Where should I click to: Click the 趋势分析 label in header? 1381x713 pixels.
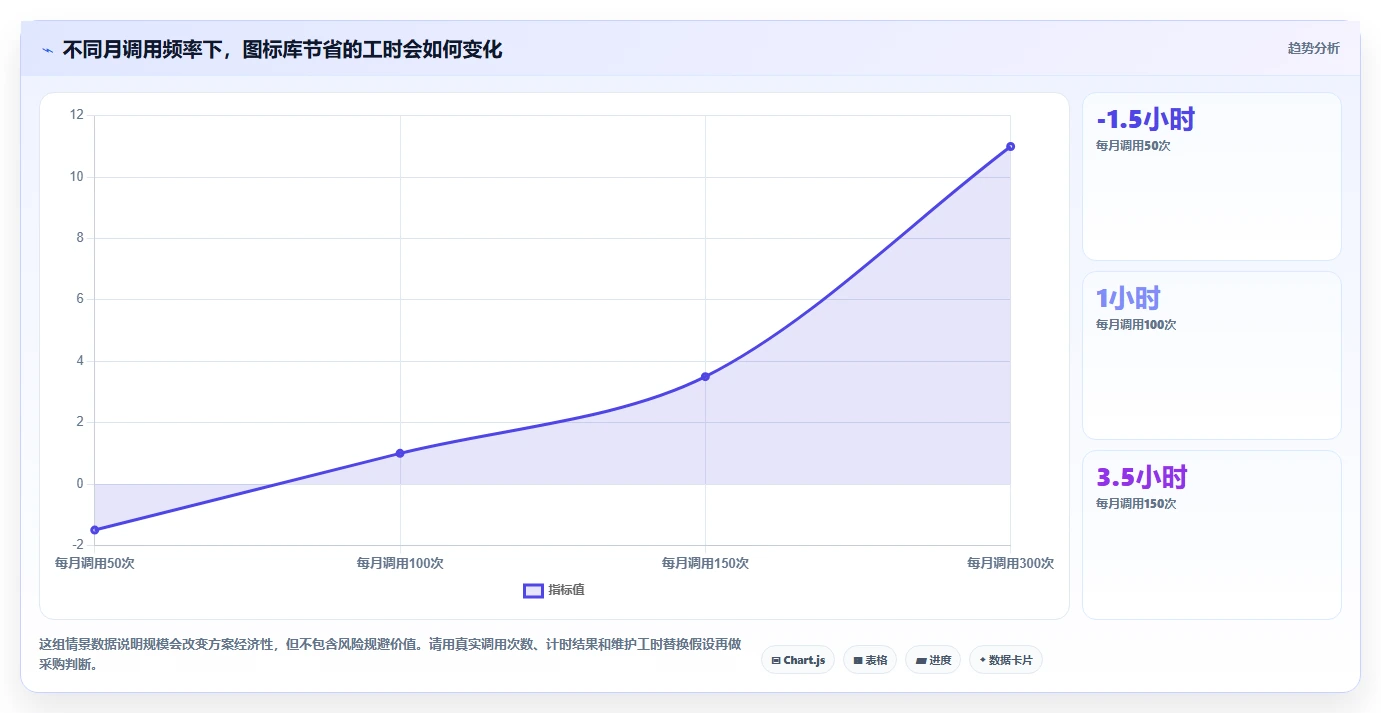pyautogui.click(x=1313, y=48)
